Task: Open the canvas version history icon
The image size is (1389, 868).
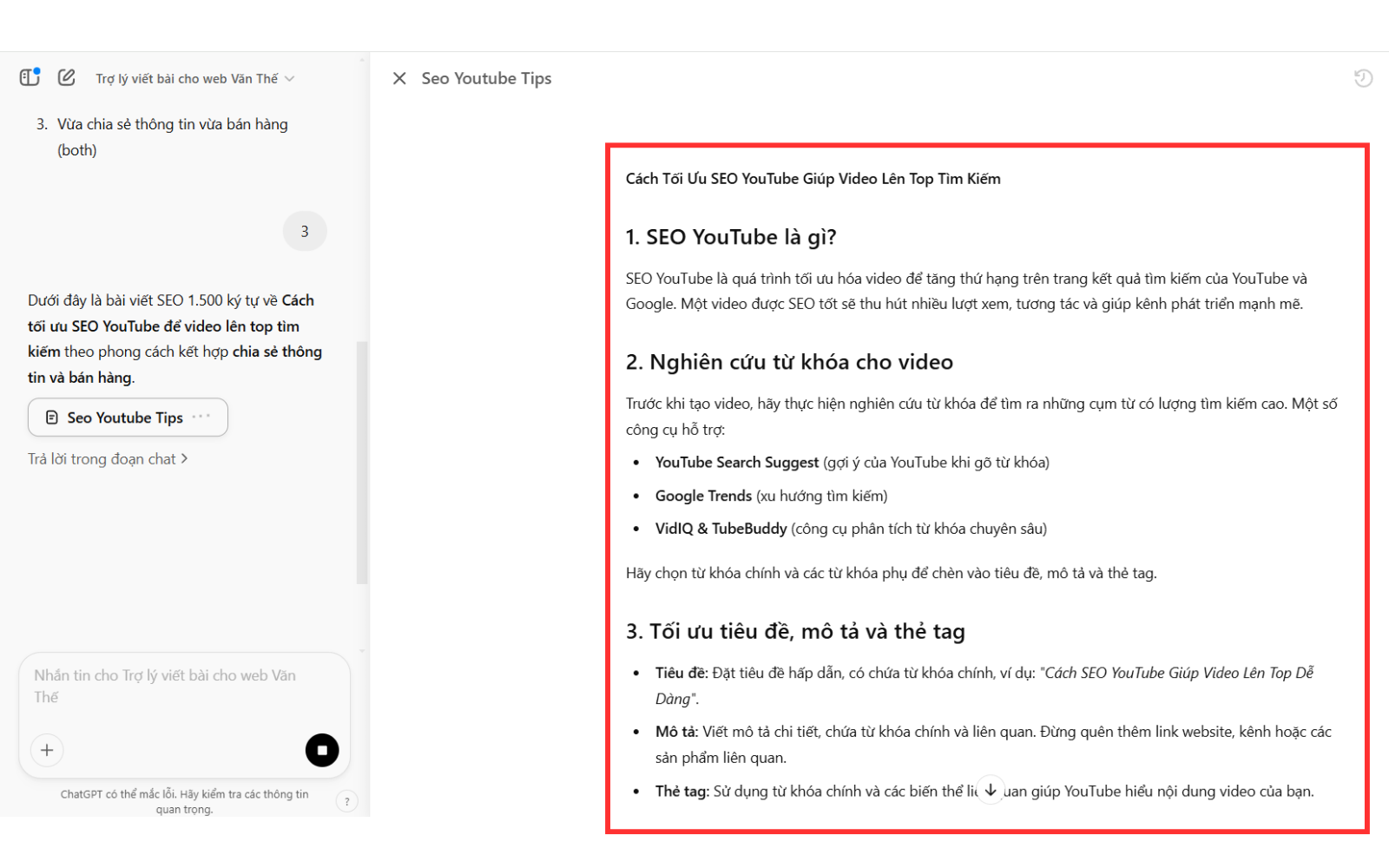Action: pyautogui.click(x=1363, y=78)
